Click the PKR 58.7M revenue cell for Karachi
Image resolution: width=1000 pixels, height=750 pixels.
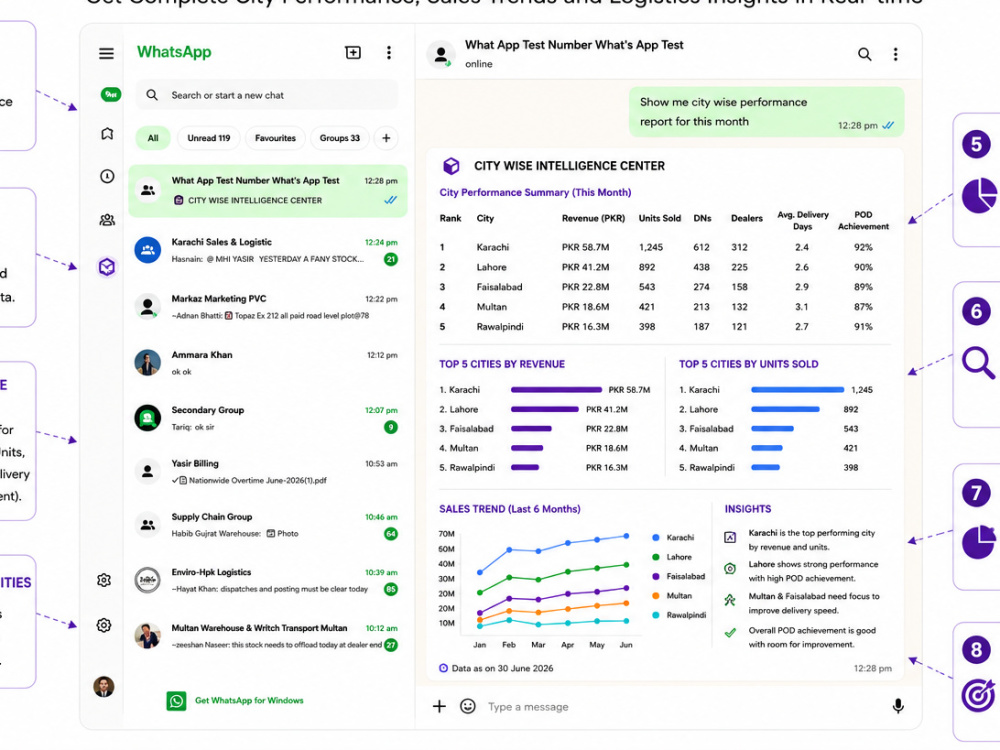(x=585, y=247)
